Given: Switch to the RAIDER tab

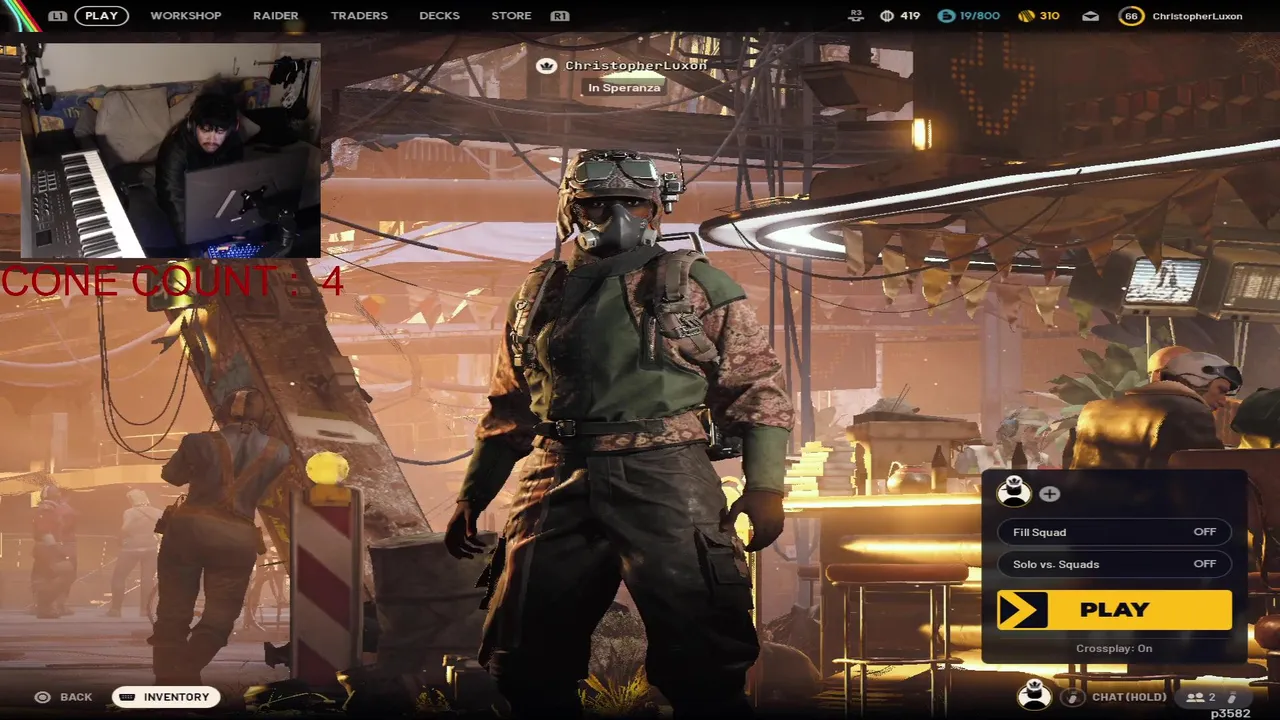Looking at the screenshot, I should (275, 16).
